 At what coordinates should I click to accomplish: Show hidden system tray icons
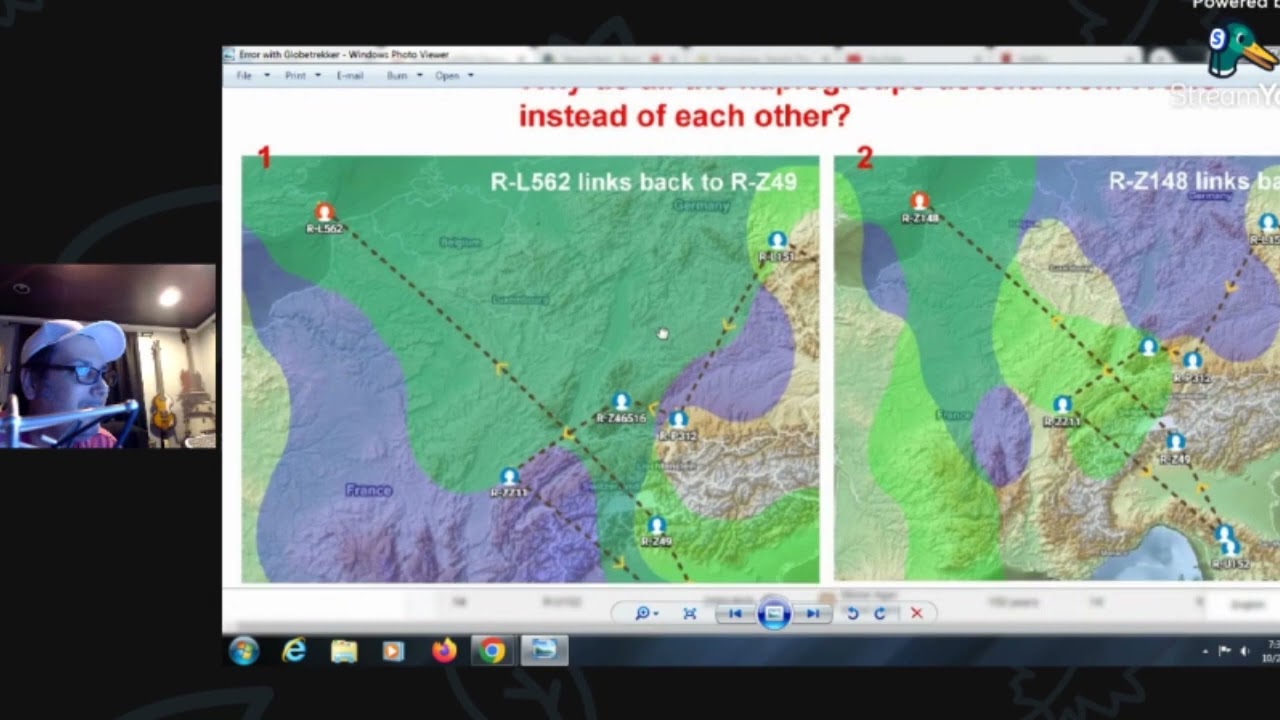pyautogui.click(x=1206, y=651)
